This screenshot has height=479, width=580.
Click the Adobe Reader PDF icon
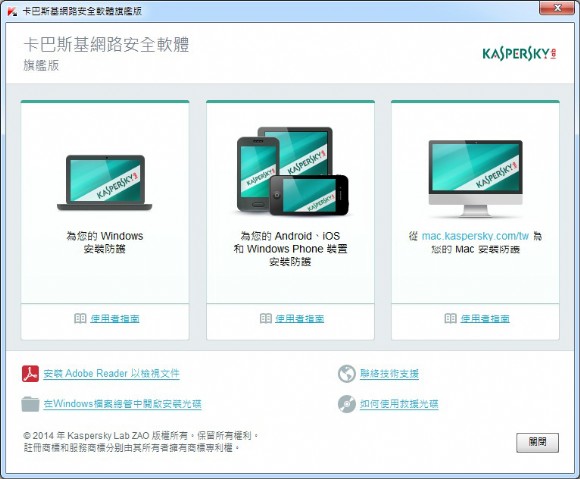pyautogui.click(x=30, y=374)
